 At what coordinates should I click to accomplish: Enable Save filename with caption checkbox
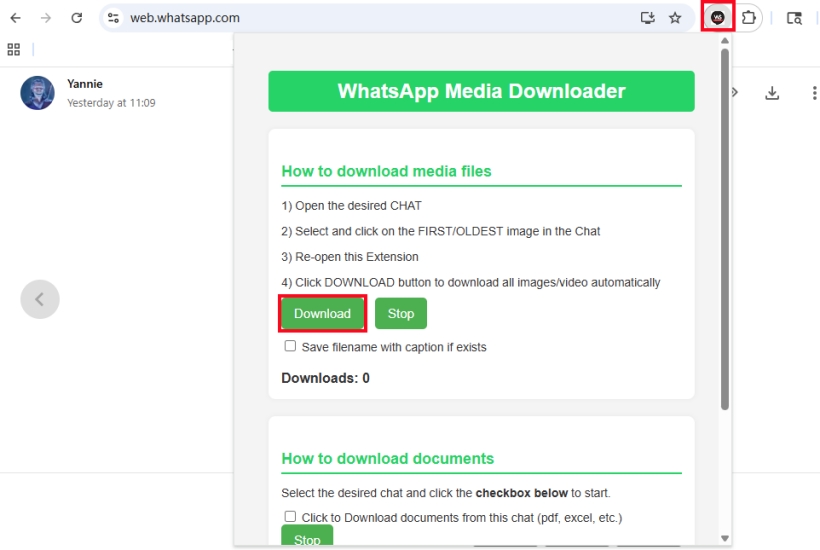[x=290, y=346]
